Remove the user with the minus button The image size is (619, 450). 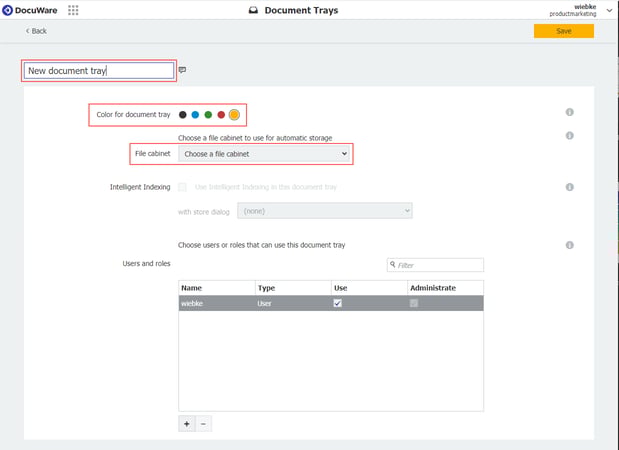pos(203,424)
